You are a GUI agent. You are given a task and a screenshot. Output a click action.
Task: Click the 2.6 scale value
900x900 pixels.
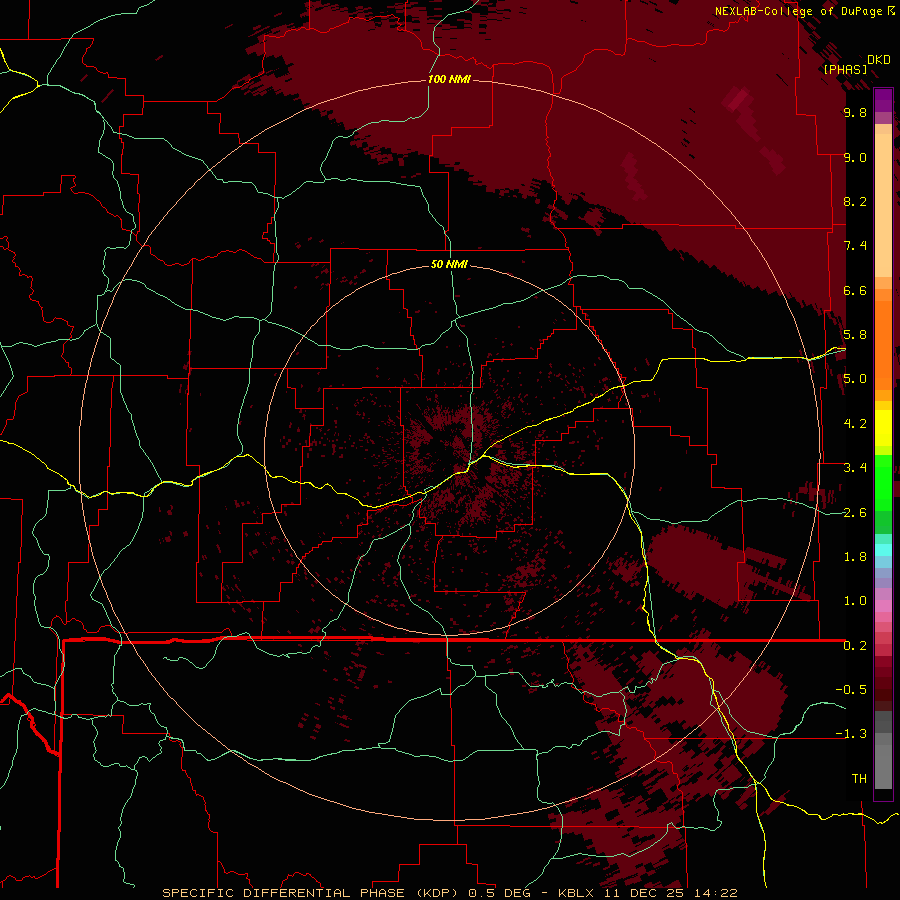point(855,513)
